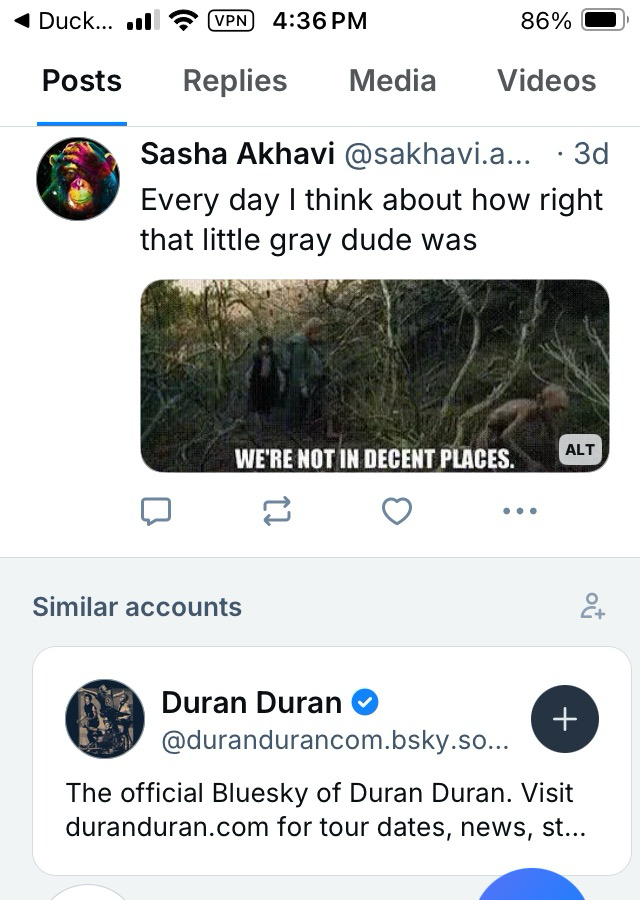The width and height of the screenshot is (640, 900).
Task: Tap the Duran Duran account name
Action: point(251,702)
